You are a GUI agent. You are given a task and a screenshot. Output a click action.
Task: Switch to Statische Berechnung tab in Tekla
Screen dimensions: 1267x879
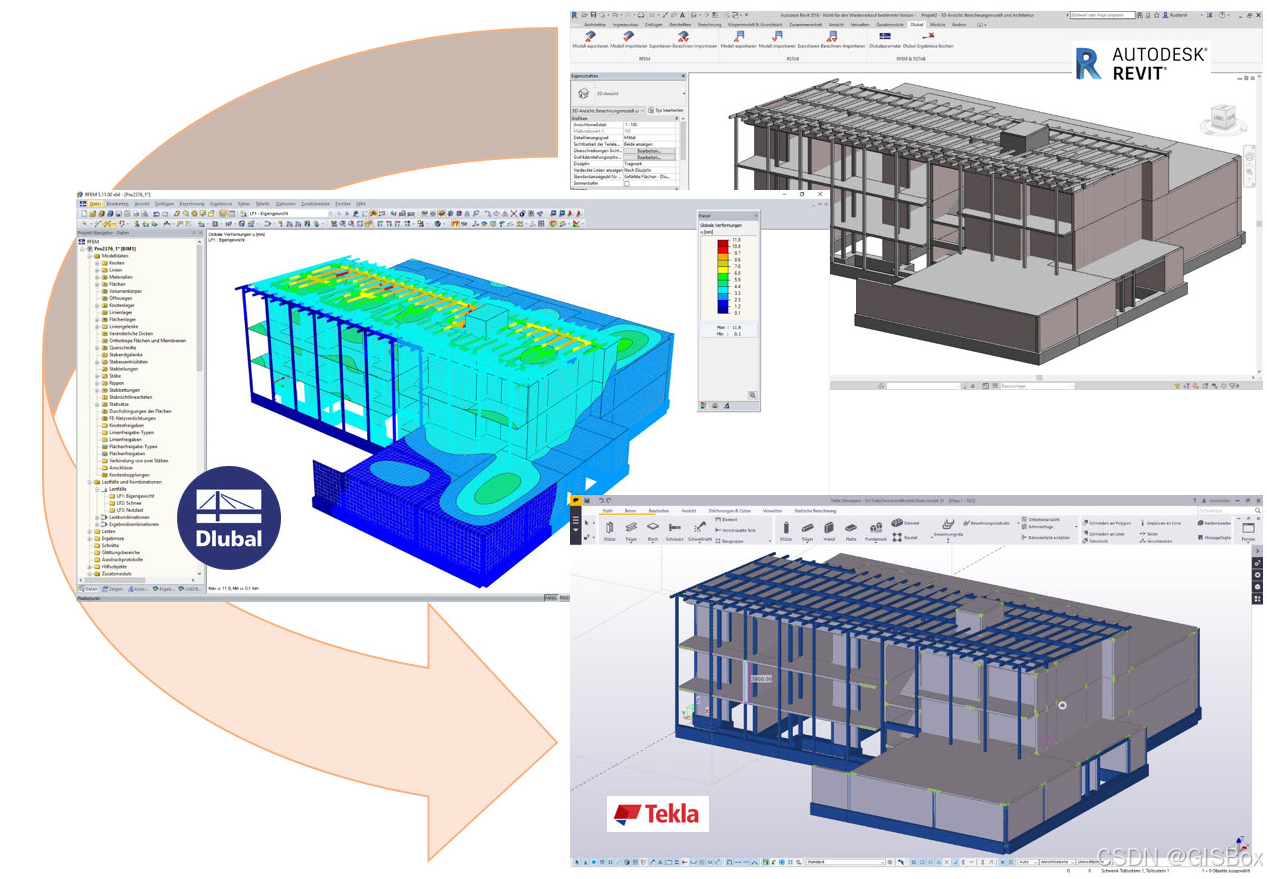point(815,510)
